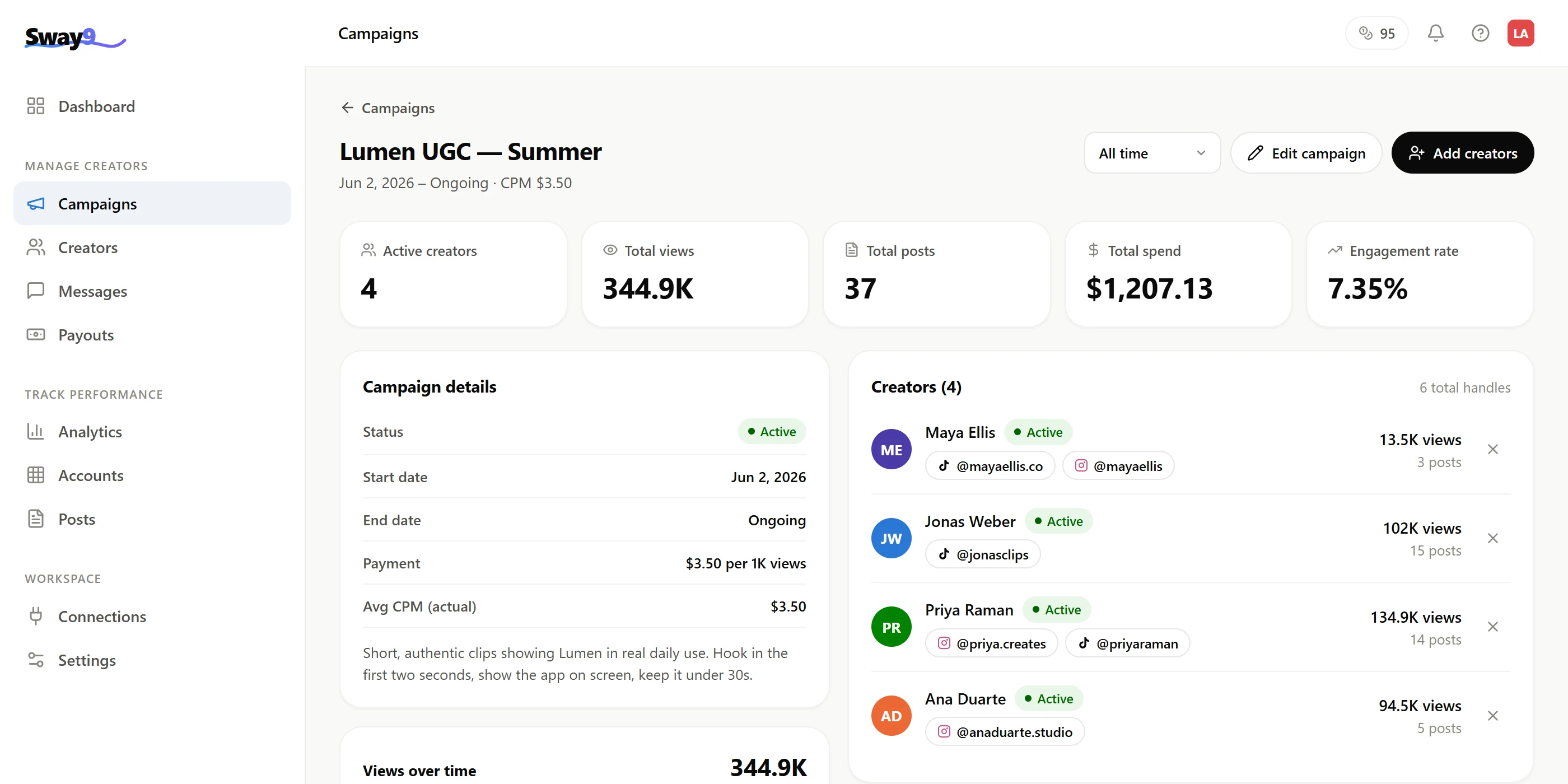
Task: Open the help question mark icon
Action: (x=1480, y=33)
